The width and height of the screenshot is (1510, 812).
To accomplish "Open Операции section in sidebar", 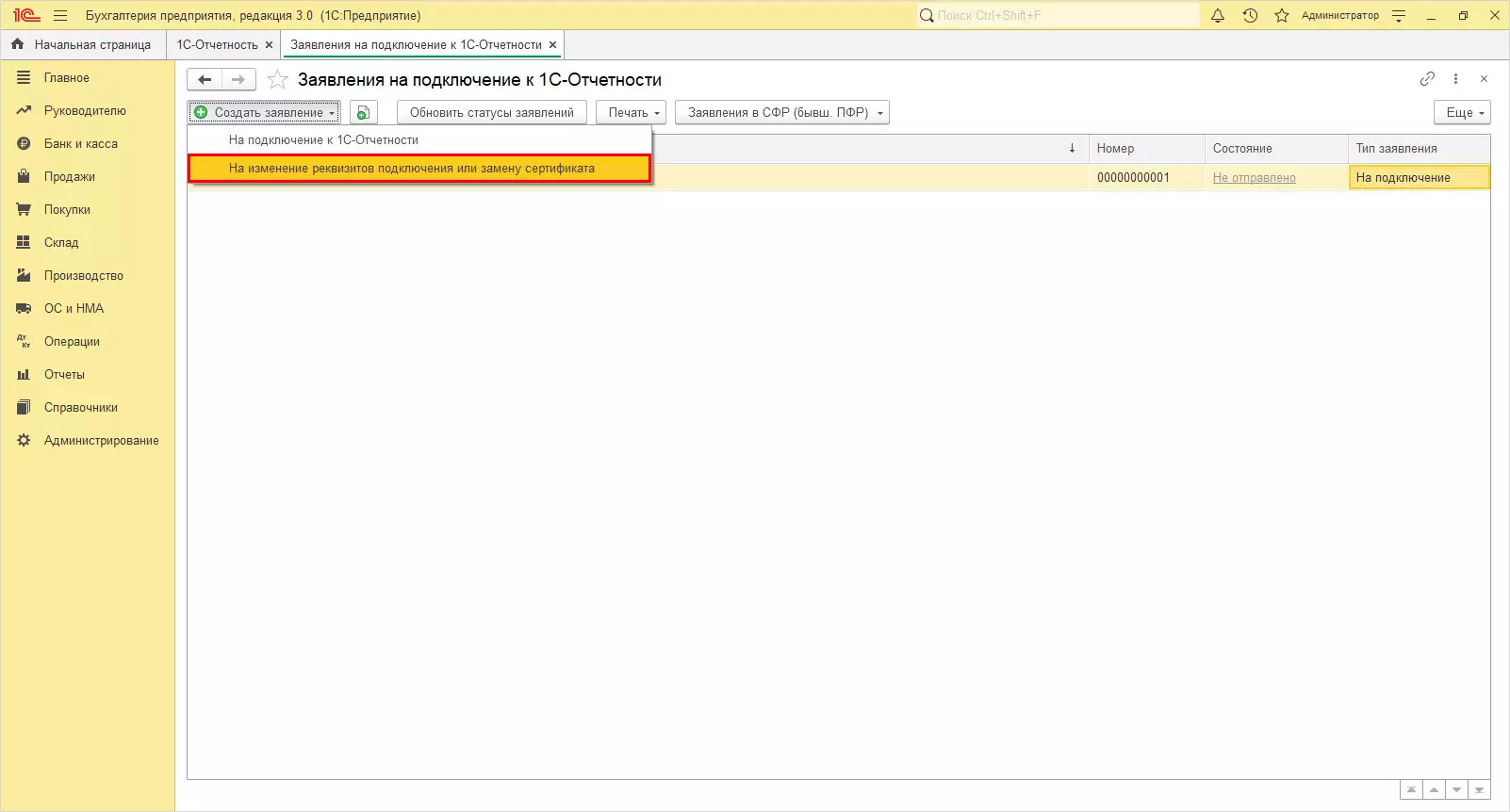I will coord(87,342).
